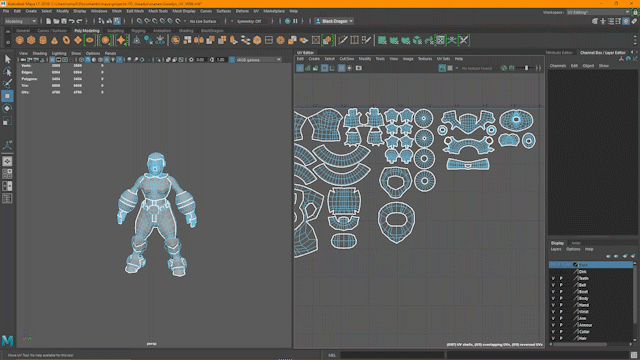Switch to the Attribute Editor tab
The image size is (640, 360).
559,53
